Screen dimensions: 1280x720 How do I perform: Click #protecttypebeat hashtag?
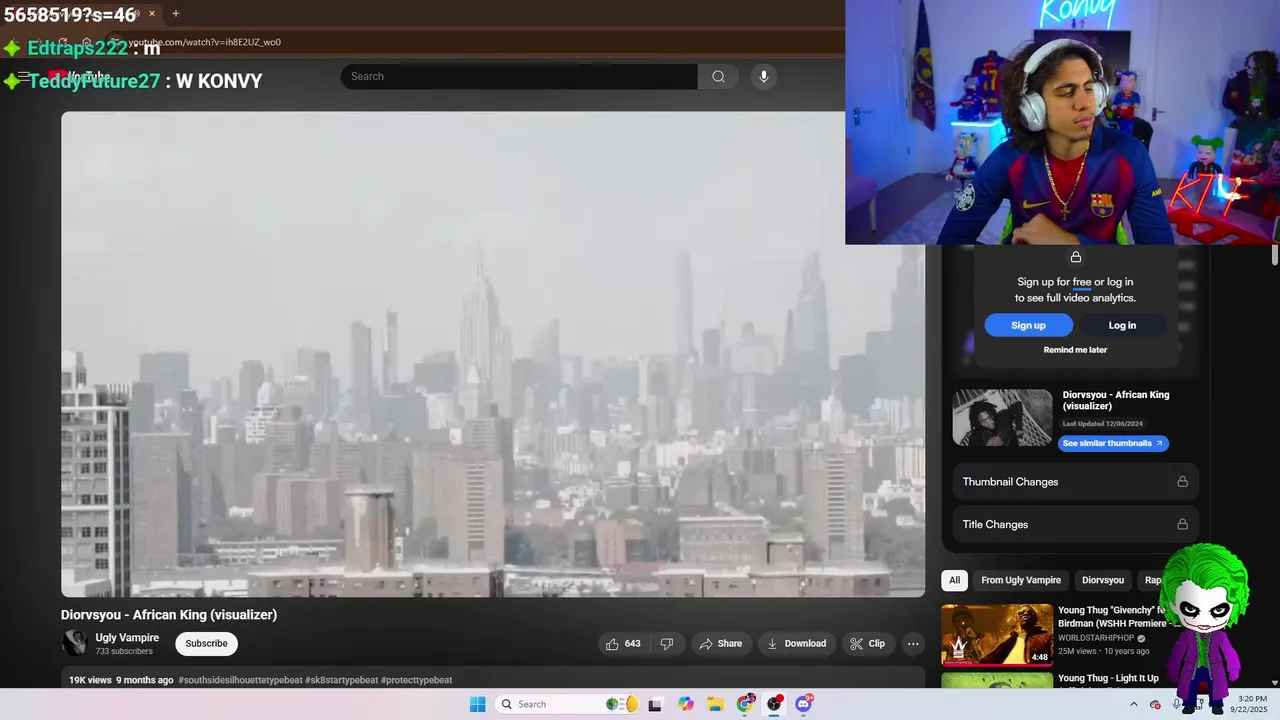pyautogui.click(x=416, y=680)
